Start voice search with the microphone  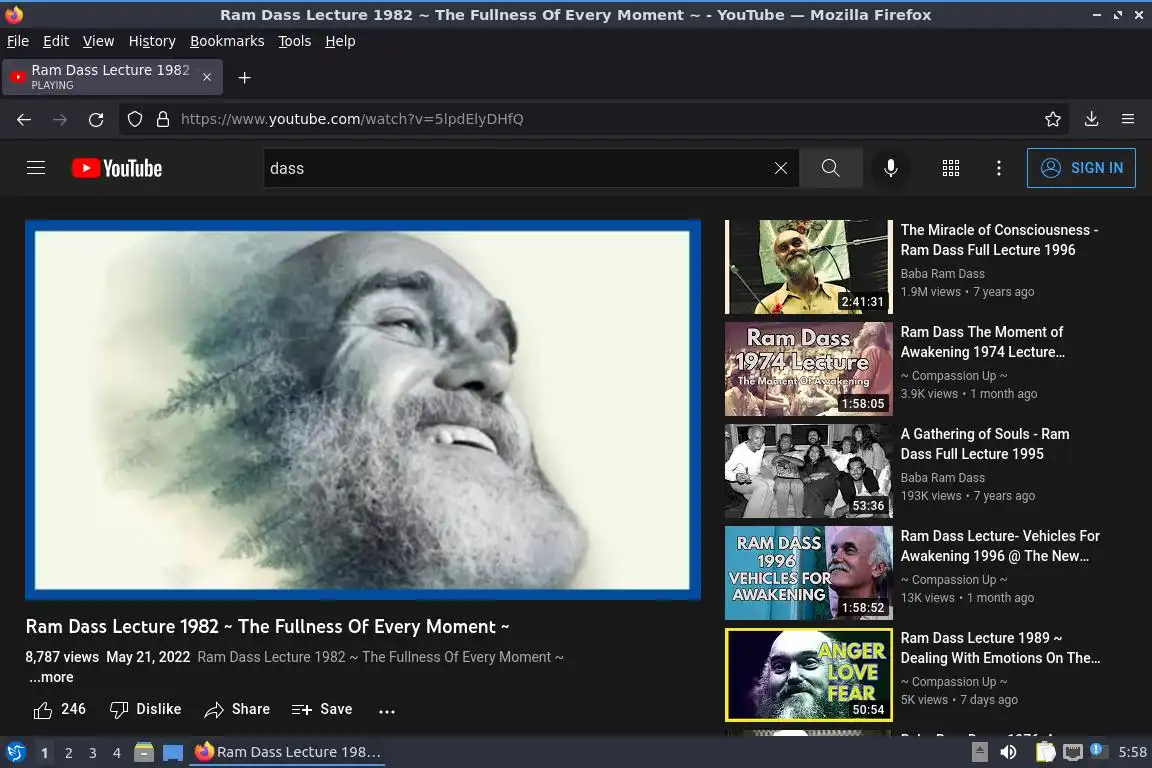tap(890, 168)
